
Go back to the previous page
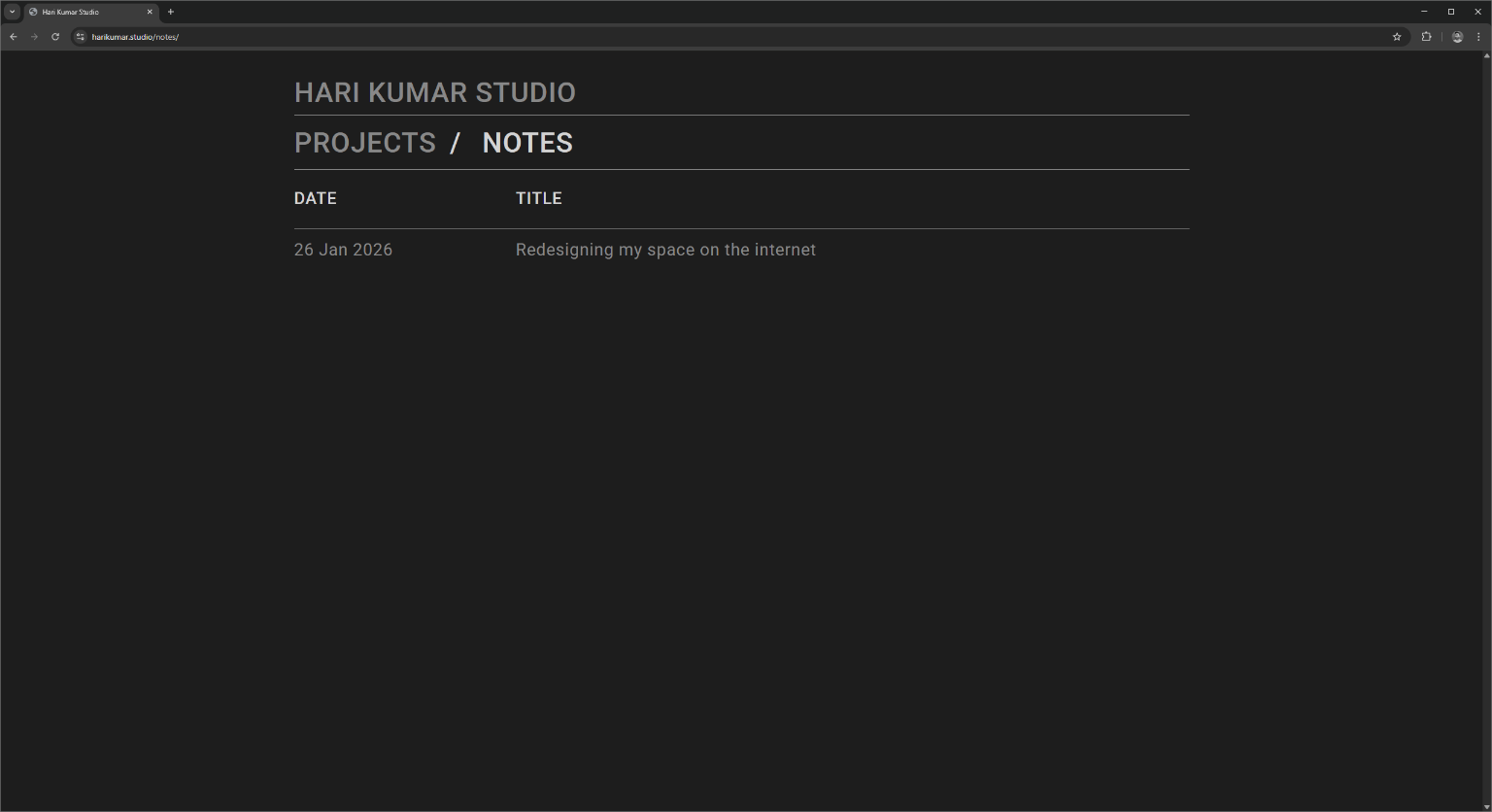click(14, 37)
